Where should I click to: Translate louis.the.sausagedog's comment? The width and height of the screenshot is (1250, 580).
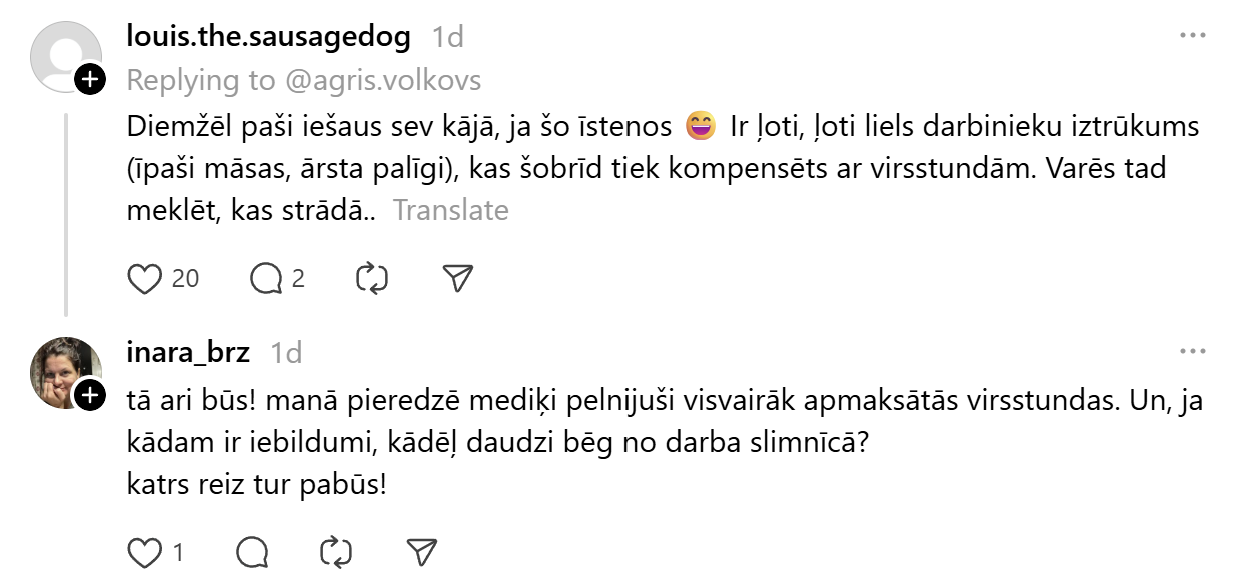coord(451,210)
